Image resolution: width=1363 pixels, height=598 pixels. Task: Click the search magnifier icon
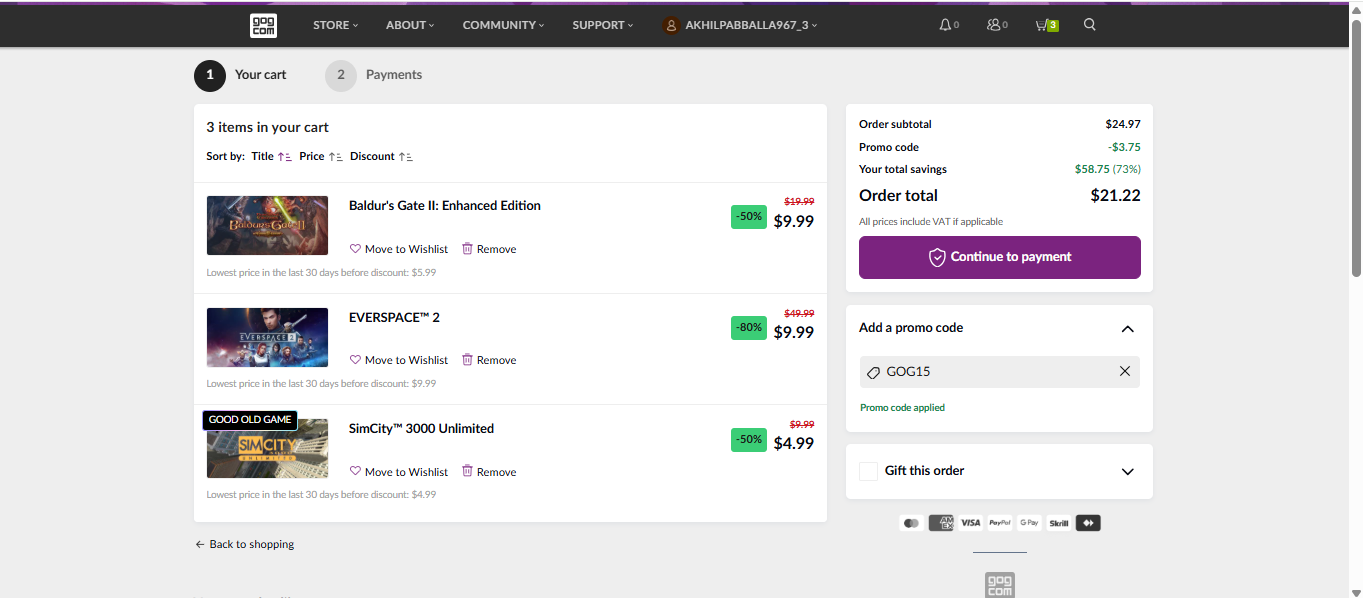pyautogui.click(x=1090, y=25)
